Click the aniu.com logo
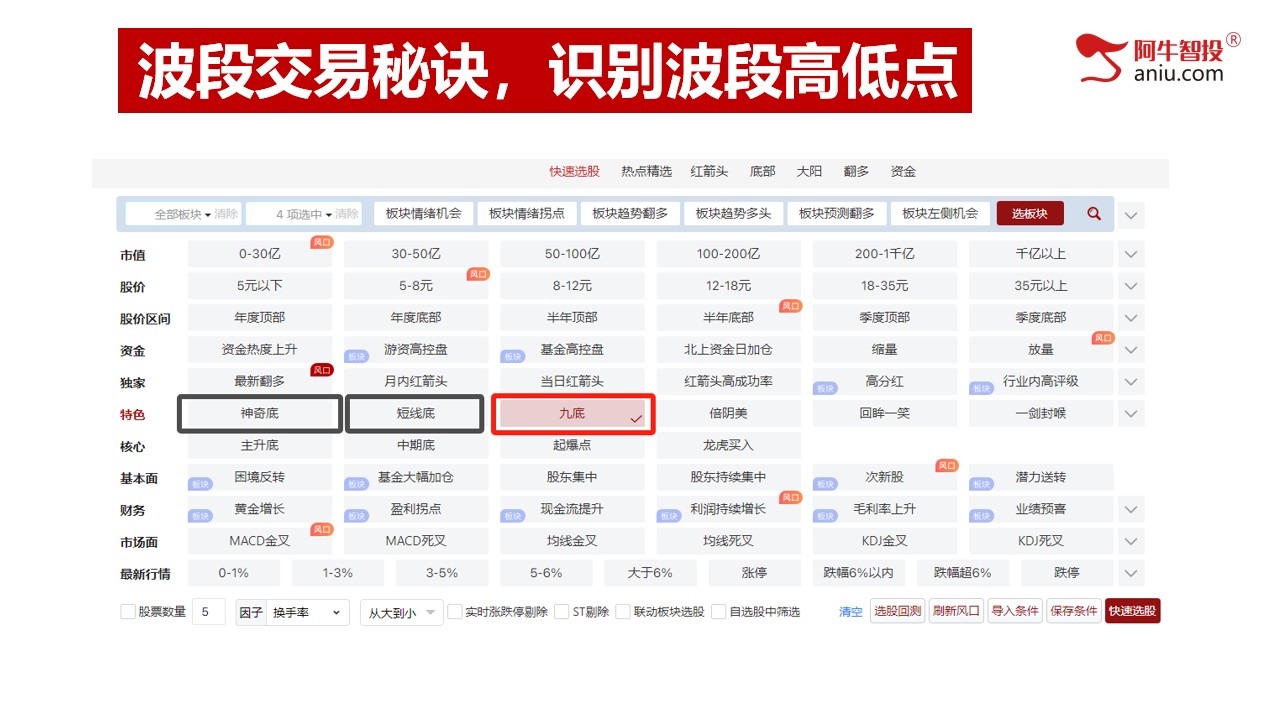This screenshot has height=720, width=1280. [x=1159, y=58]
